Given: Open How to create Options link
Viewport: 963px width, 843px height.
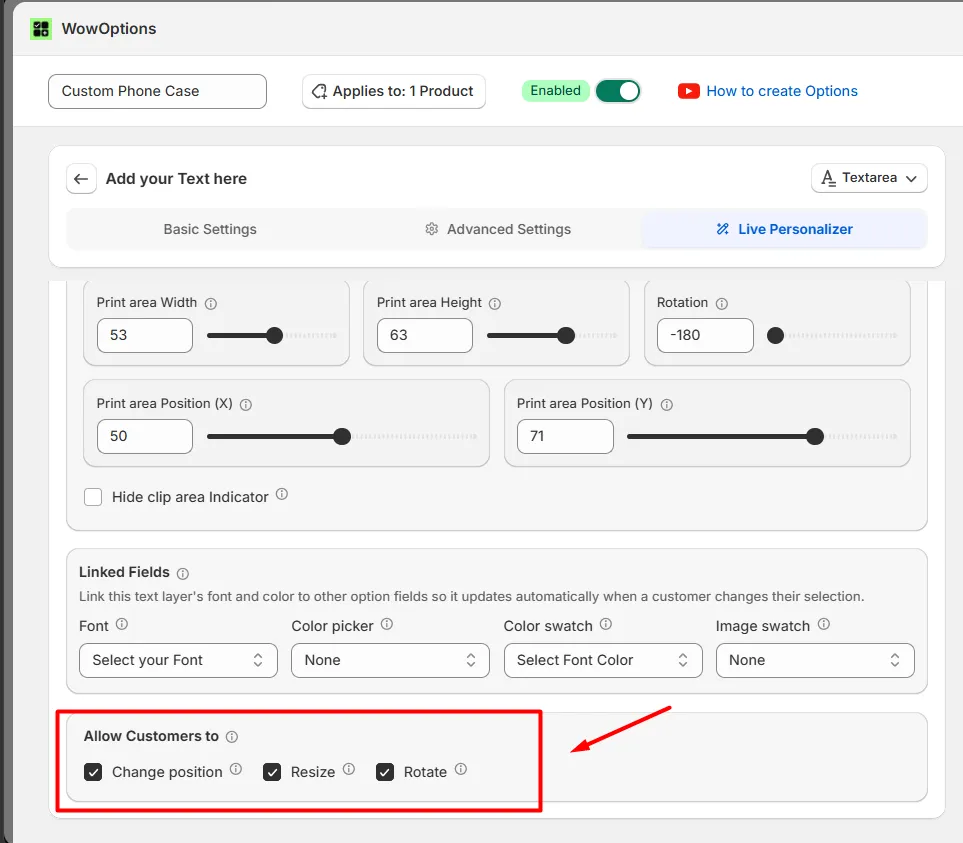Looking at the screenshot, I should (782, 91).
